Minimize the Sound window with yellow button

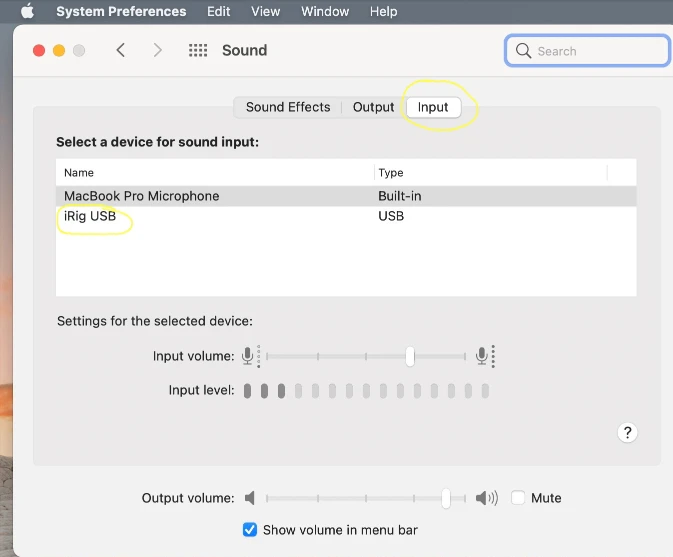click(x=59, y=51)
